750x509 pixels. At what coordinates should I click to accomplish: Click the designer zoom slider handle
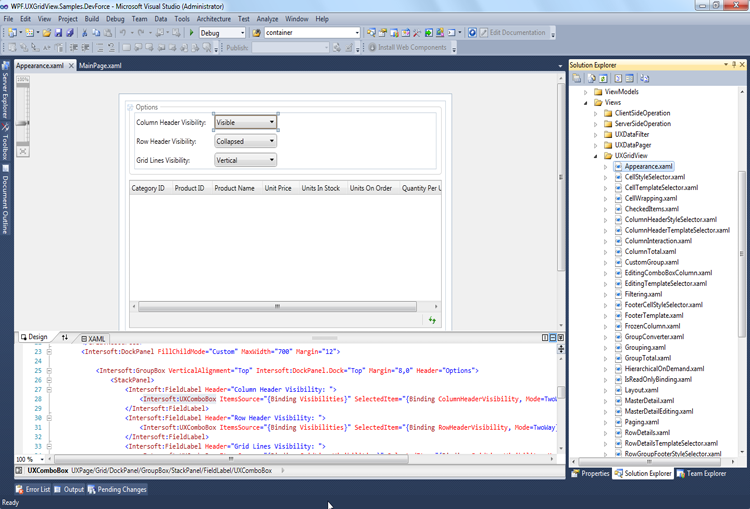click(x=22, y=123)
